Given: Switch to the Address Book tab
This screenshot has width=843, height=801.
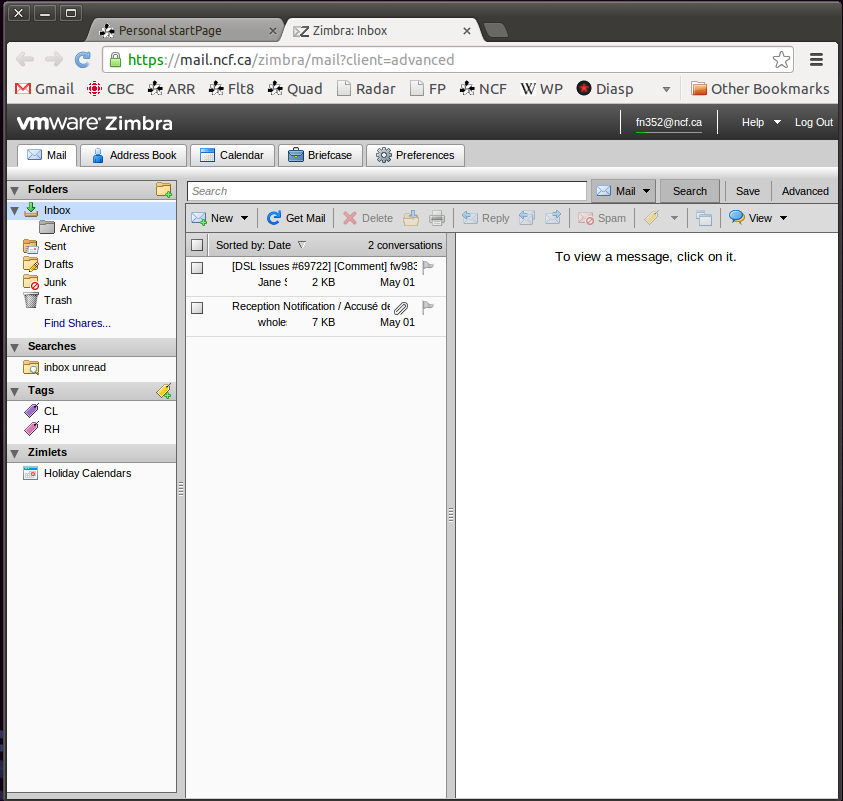Looking at the screenshot, I should [134, 155].
